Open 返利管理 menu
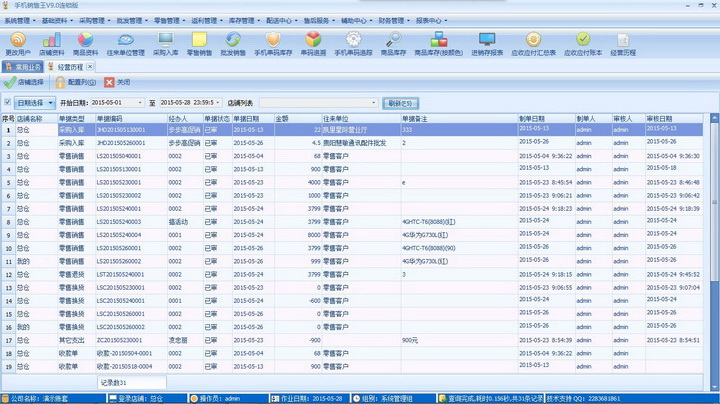Image resolution: width=720 pixels, height=404 pixels. pyautogui.click(x=207, y=21)
